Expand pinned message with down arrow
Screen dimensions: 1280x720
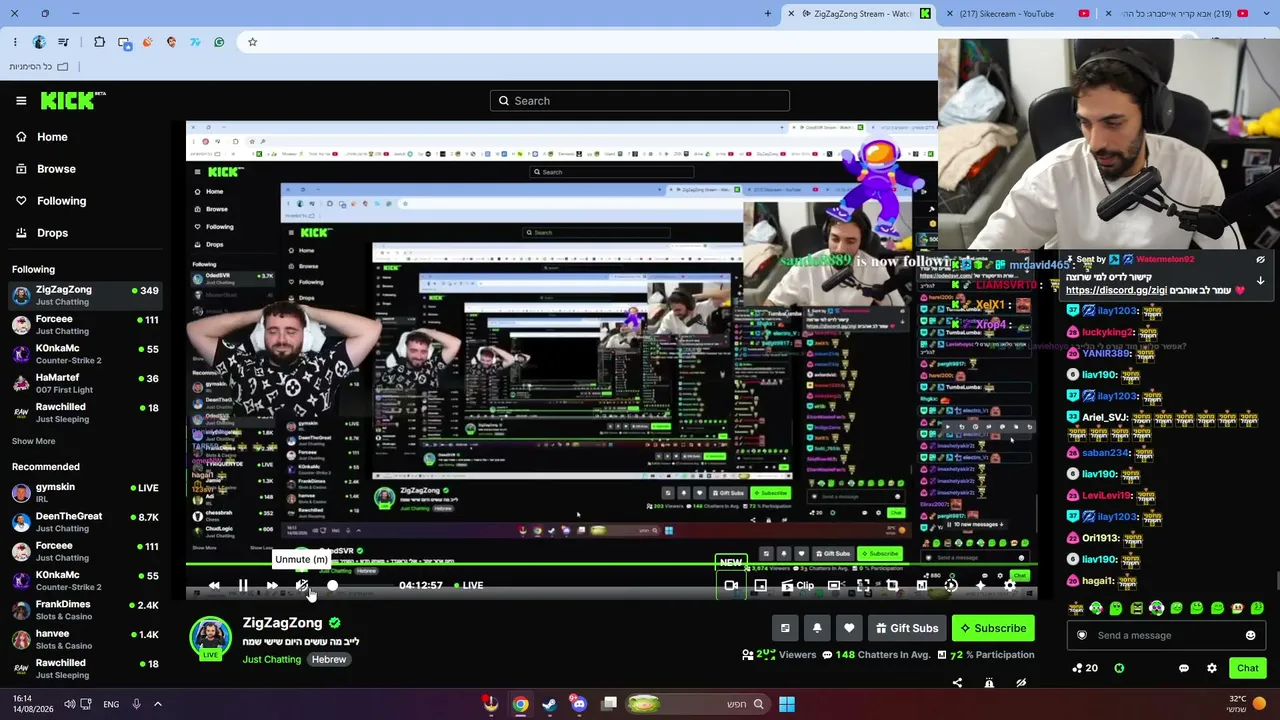pos(1260,281)
